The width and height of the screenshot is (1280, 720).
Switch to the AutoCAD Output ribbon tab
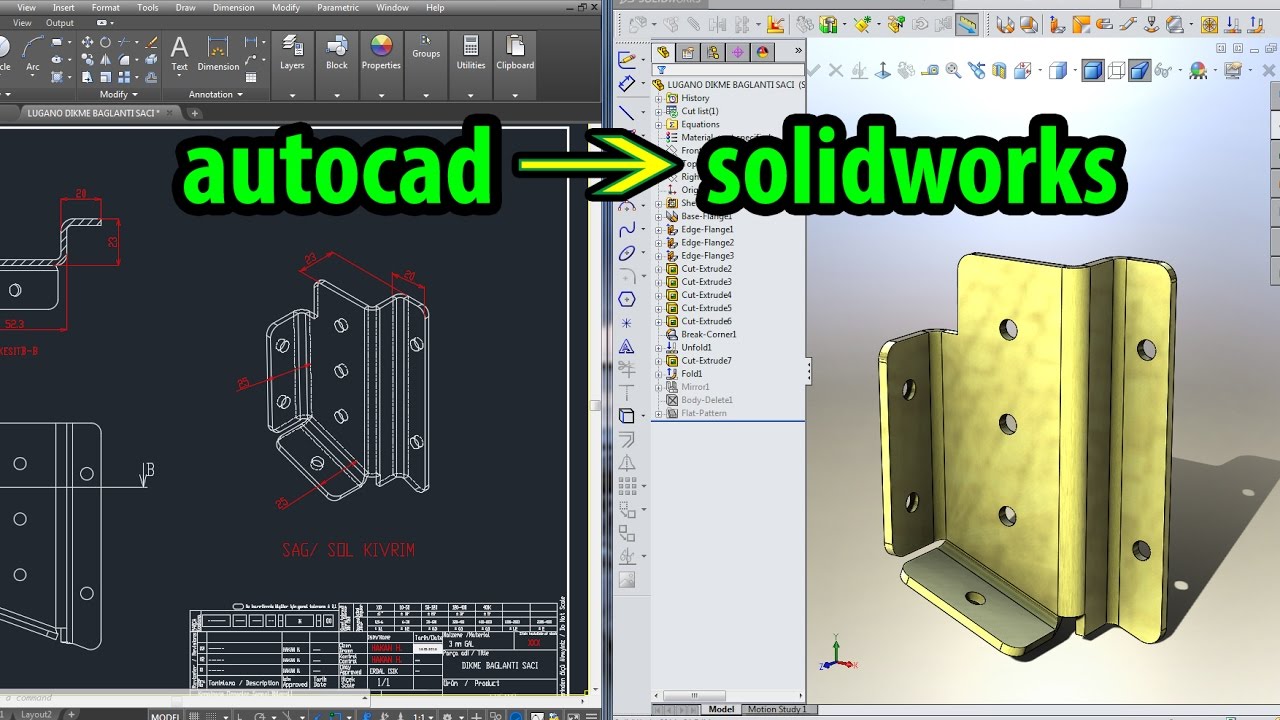click(60, 22)
